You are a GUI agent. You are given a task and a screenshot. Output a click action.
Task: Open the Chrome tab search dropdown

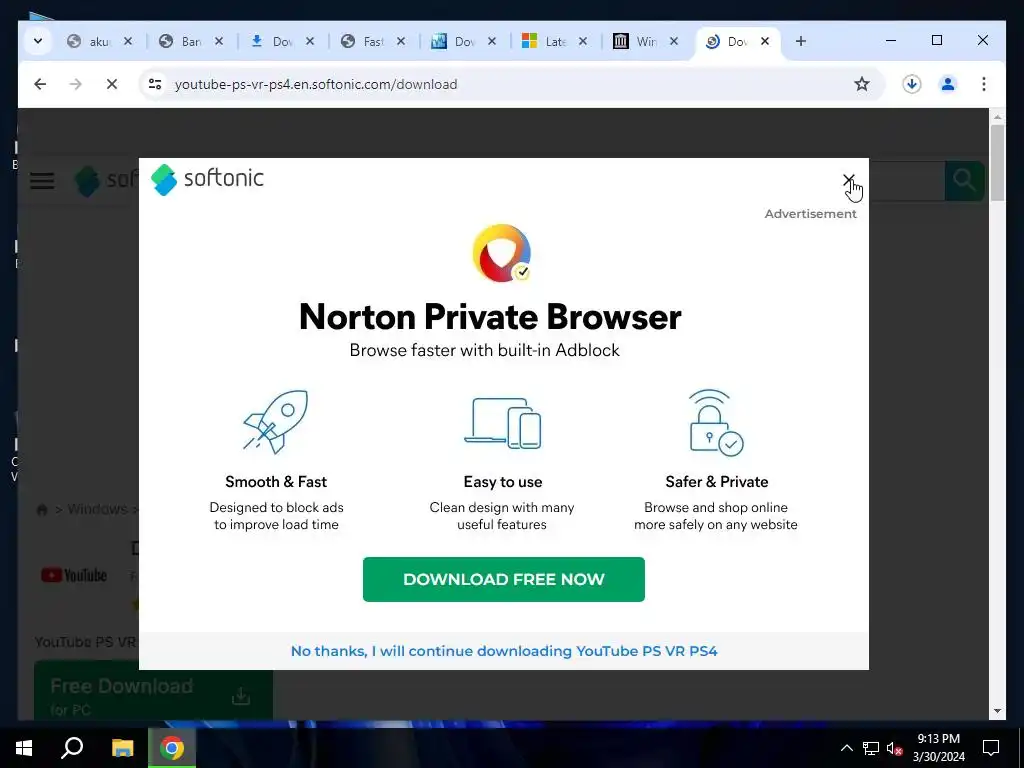pos(38,41)
